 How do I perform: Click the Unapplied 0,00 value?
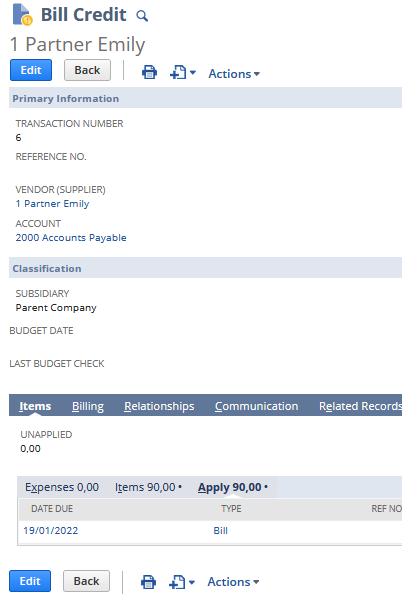tap(30, 448)
